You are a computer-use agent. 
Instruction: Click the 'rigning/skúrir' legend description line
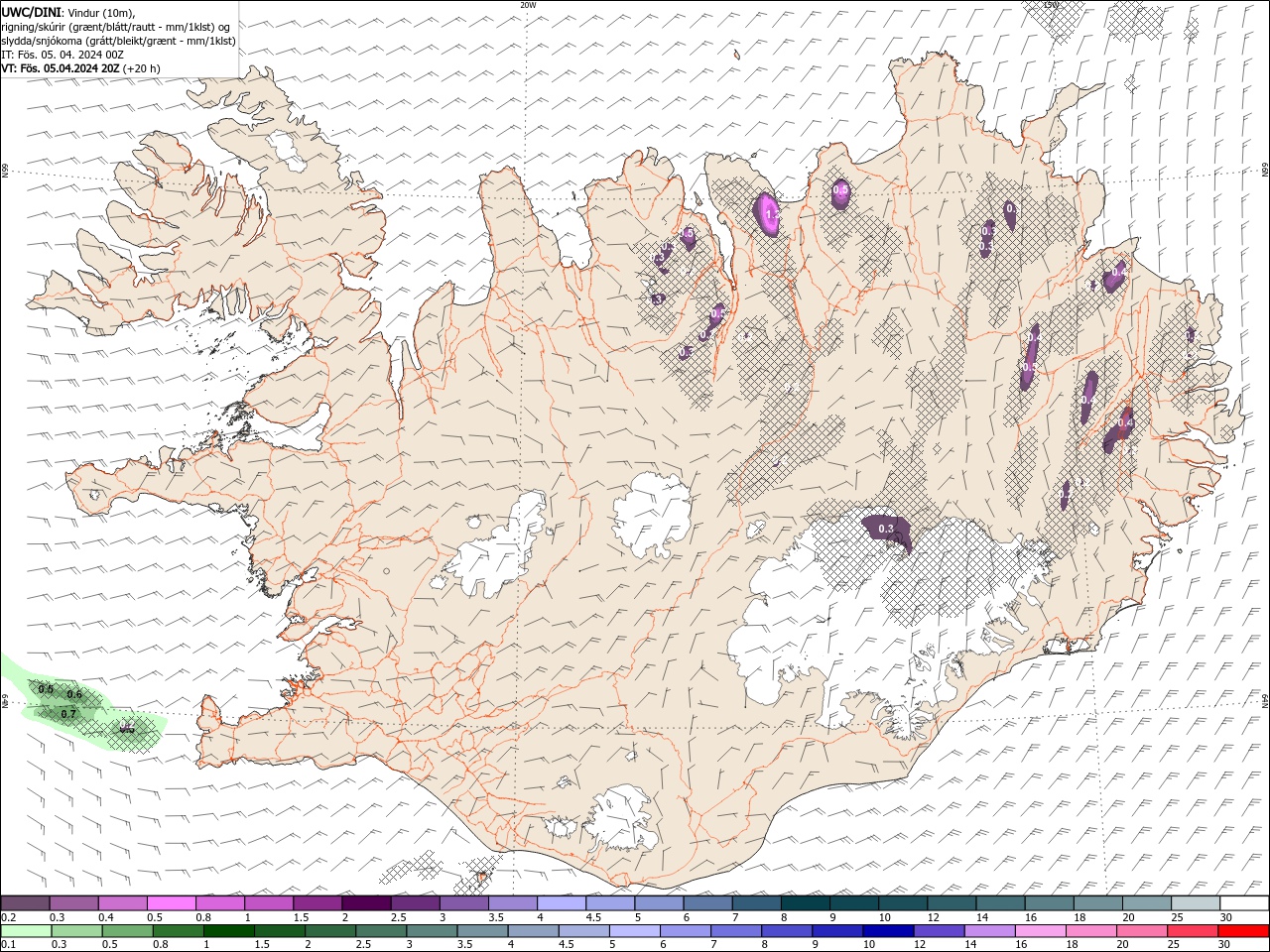click(115, 26)
